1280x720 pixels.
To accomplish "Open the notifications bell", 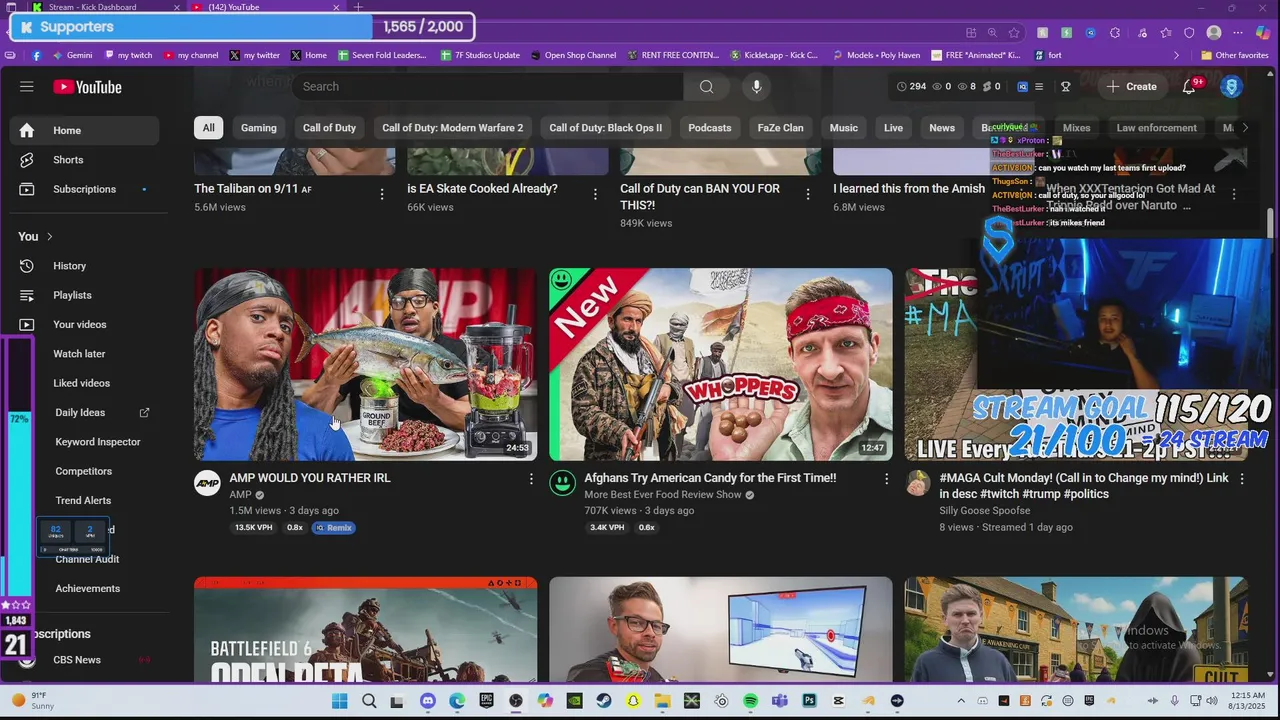I will point(1189,87).
